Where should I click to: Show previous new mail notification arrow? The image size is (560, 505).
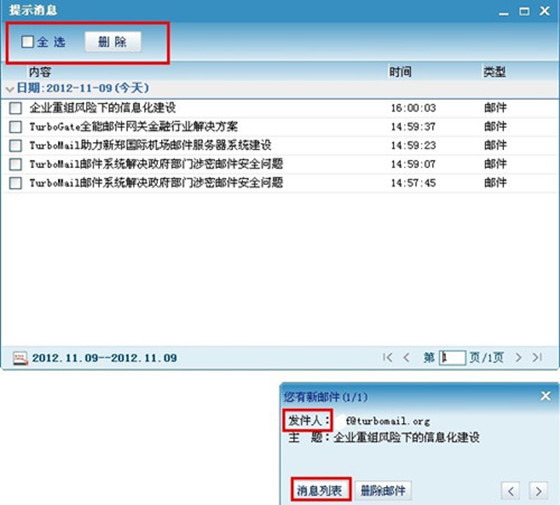click(x=511, y=491)
